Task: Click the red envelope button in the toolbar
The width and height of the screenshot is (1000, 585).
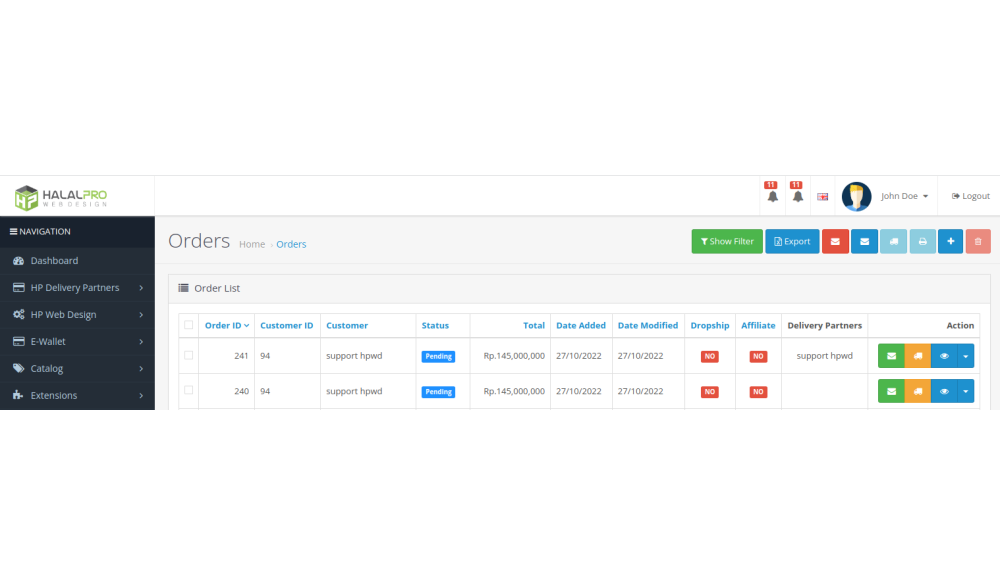Action: coord(835,241)
